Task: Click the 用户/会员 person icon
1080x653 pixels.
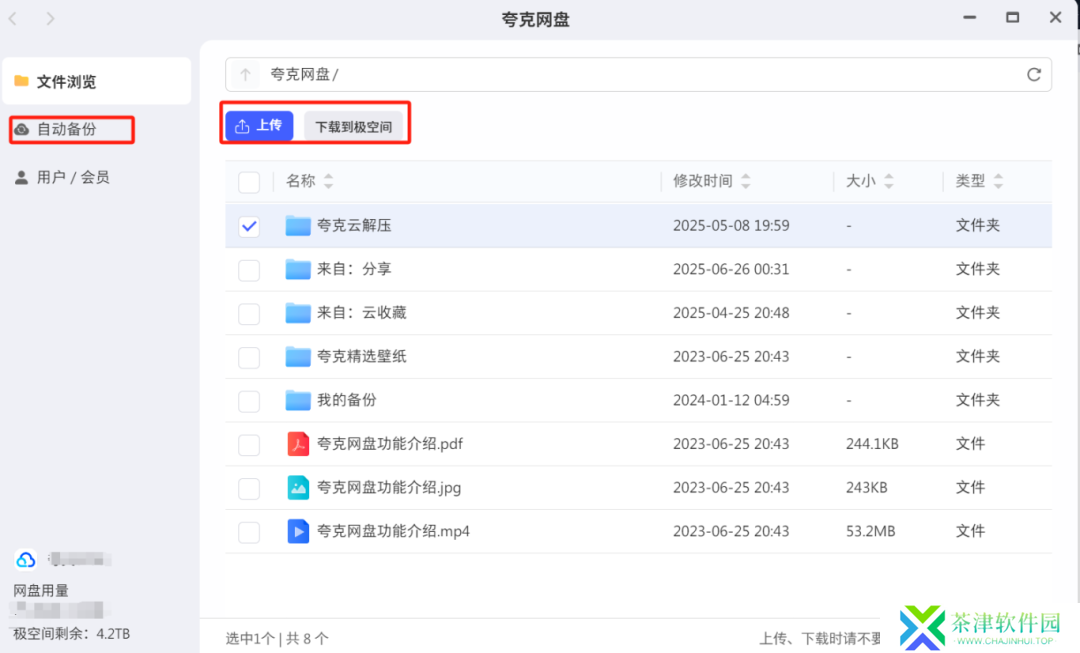Action: [x=21, y=178]
